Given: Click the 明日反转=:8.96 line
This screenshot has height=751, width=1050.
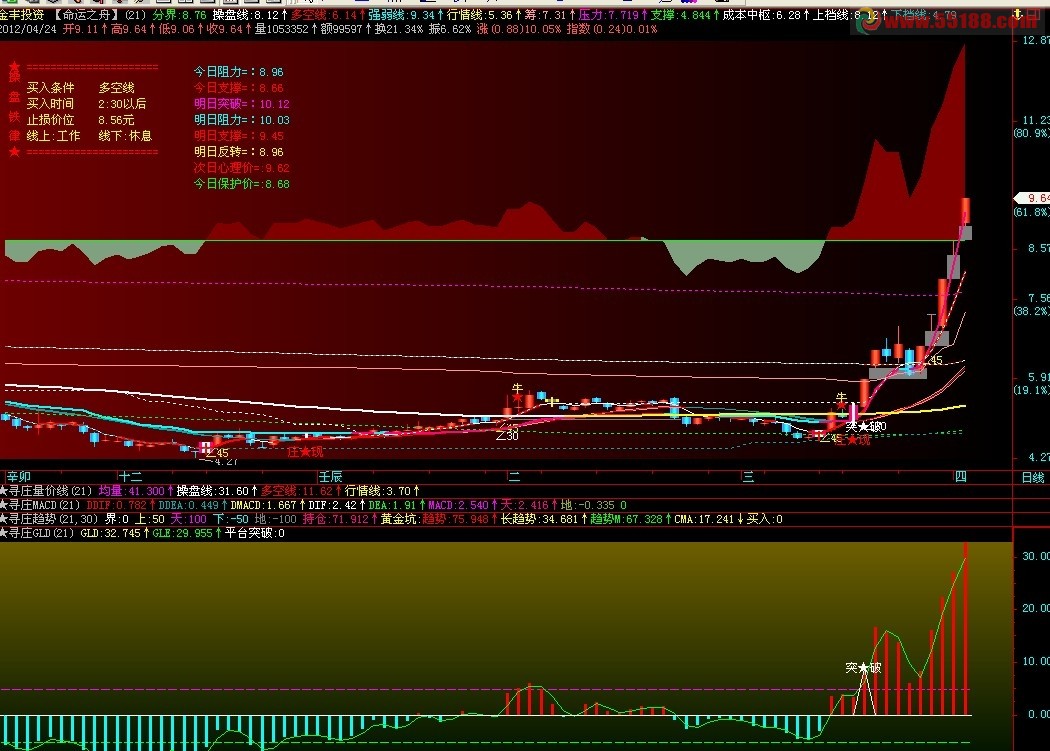Looking at the screenshot, I should pyautogui.click(x=238, y=152).
